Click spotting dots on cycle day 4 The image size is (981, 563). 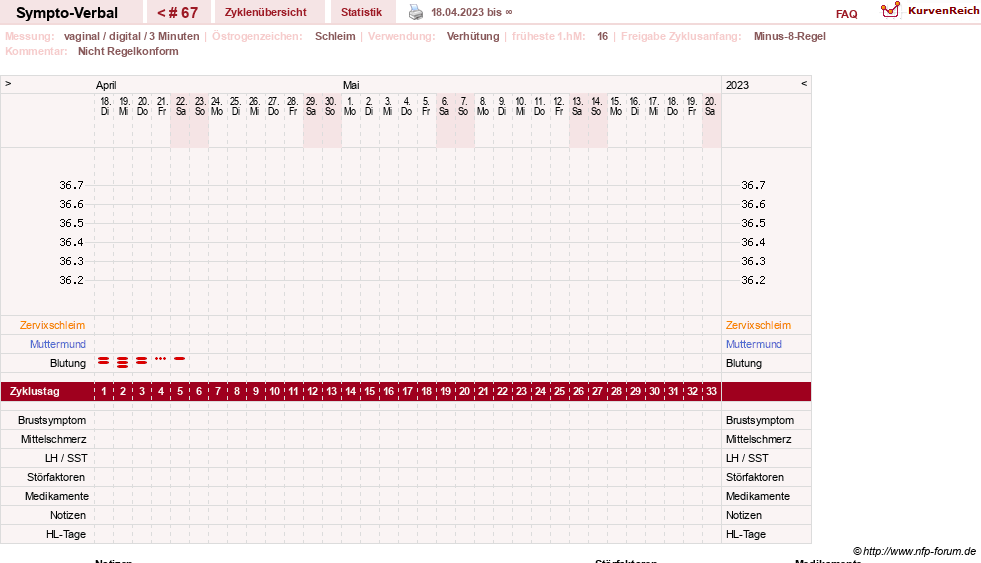161,358
